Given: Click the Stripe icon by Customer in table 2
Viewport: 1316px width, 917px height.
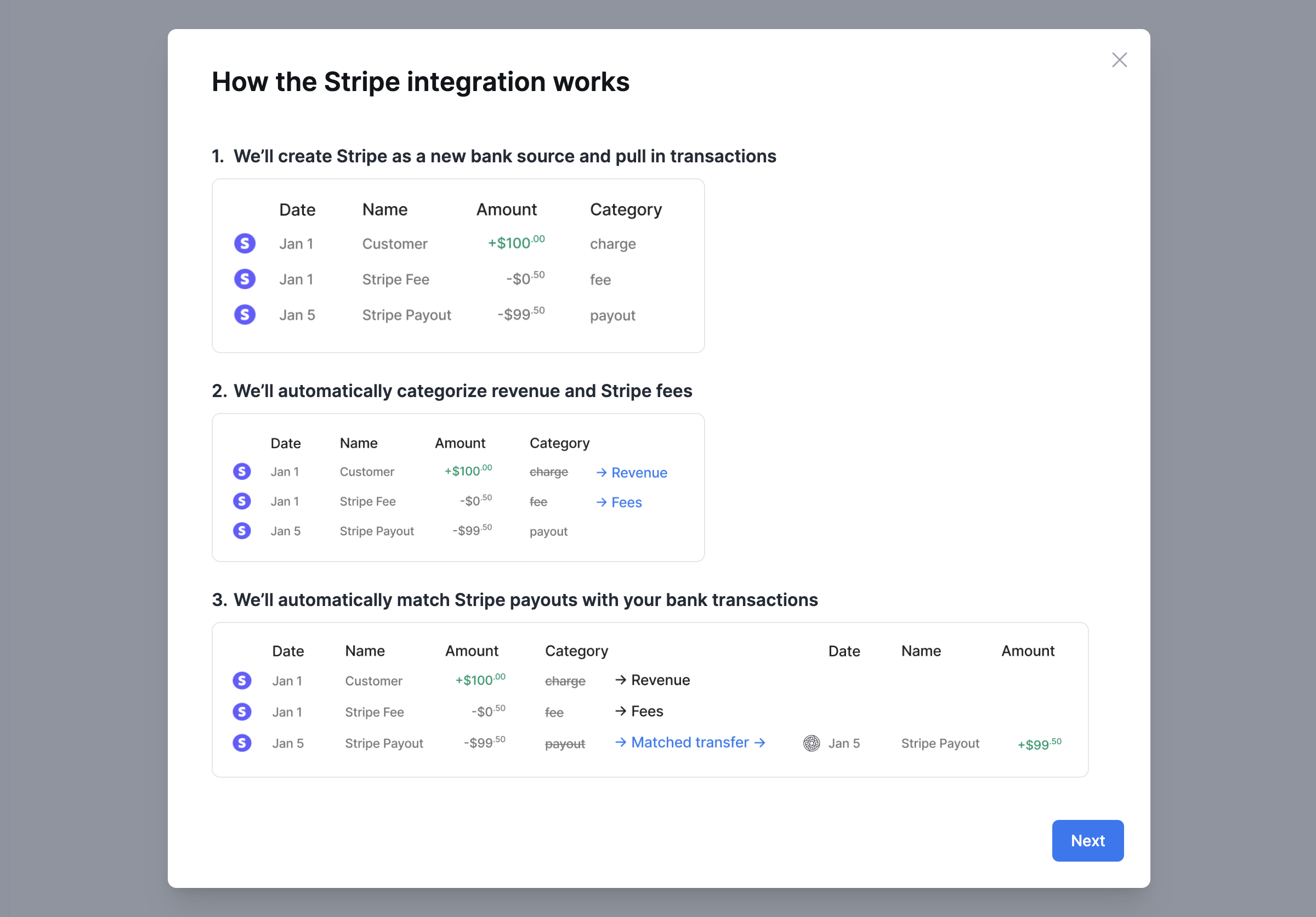Looking at the screenshot, I should point(242,471).
